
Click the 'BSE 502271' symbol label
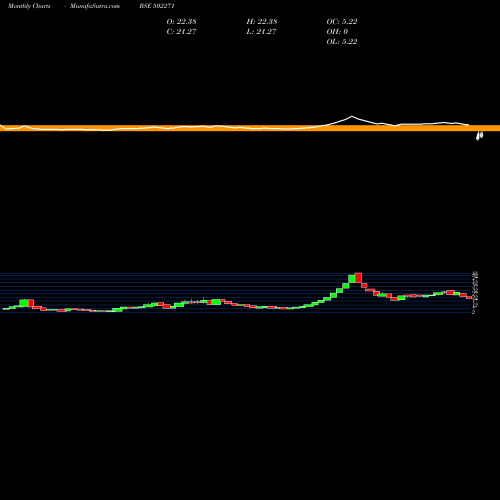pos(157,6)
